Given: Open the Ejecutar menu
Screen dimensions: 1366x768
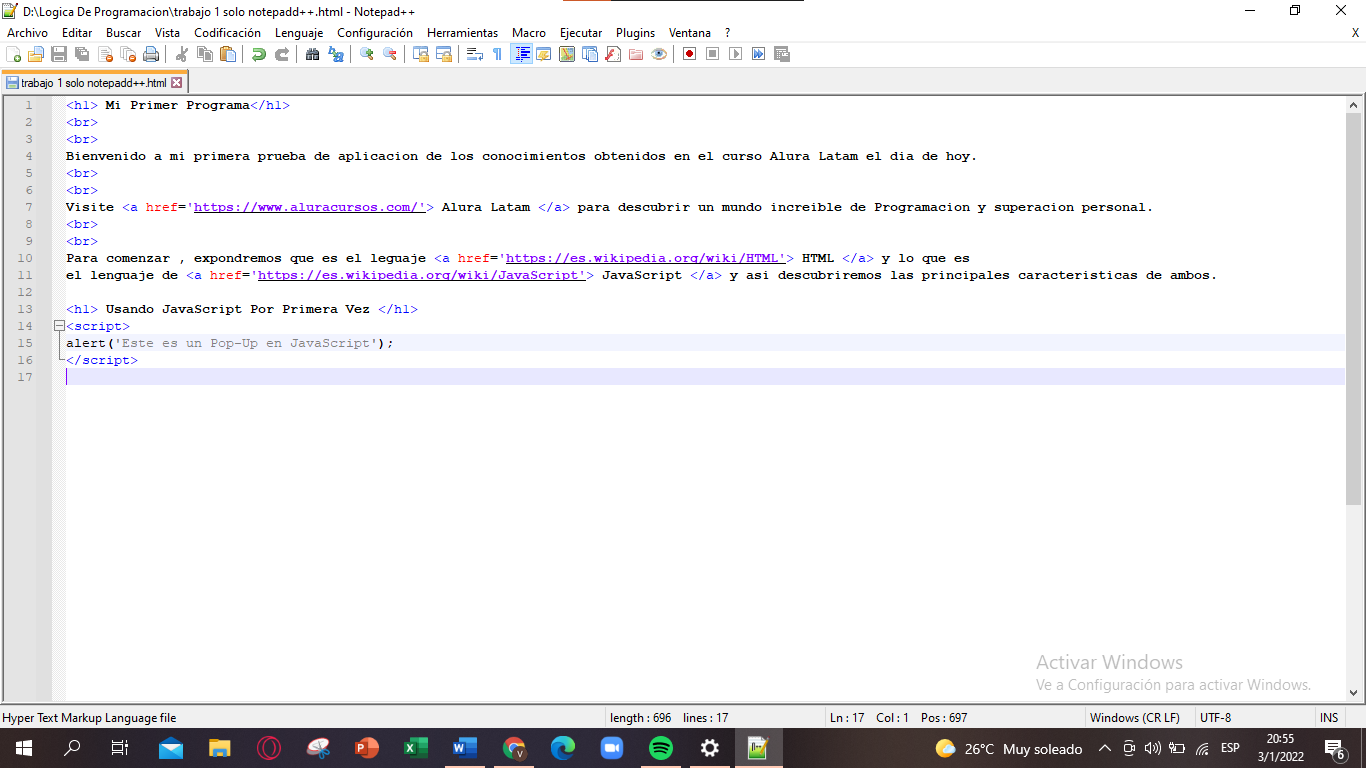Looking at the screenshot, I should 581,33.
